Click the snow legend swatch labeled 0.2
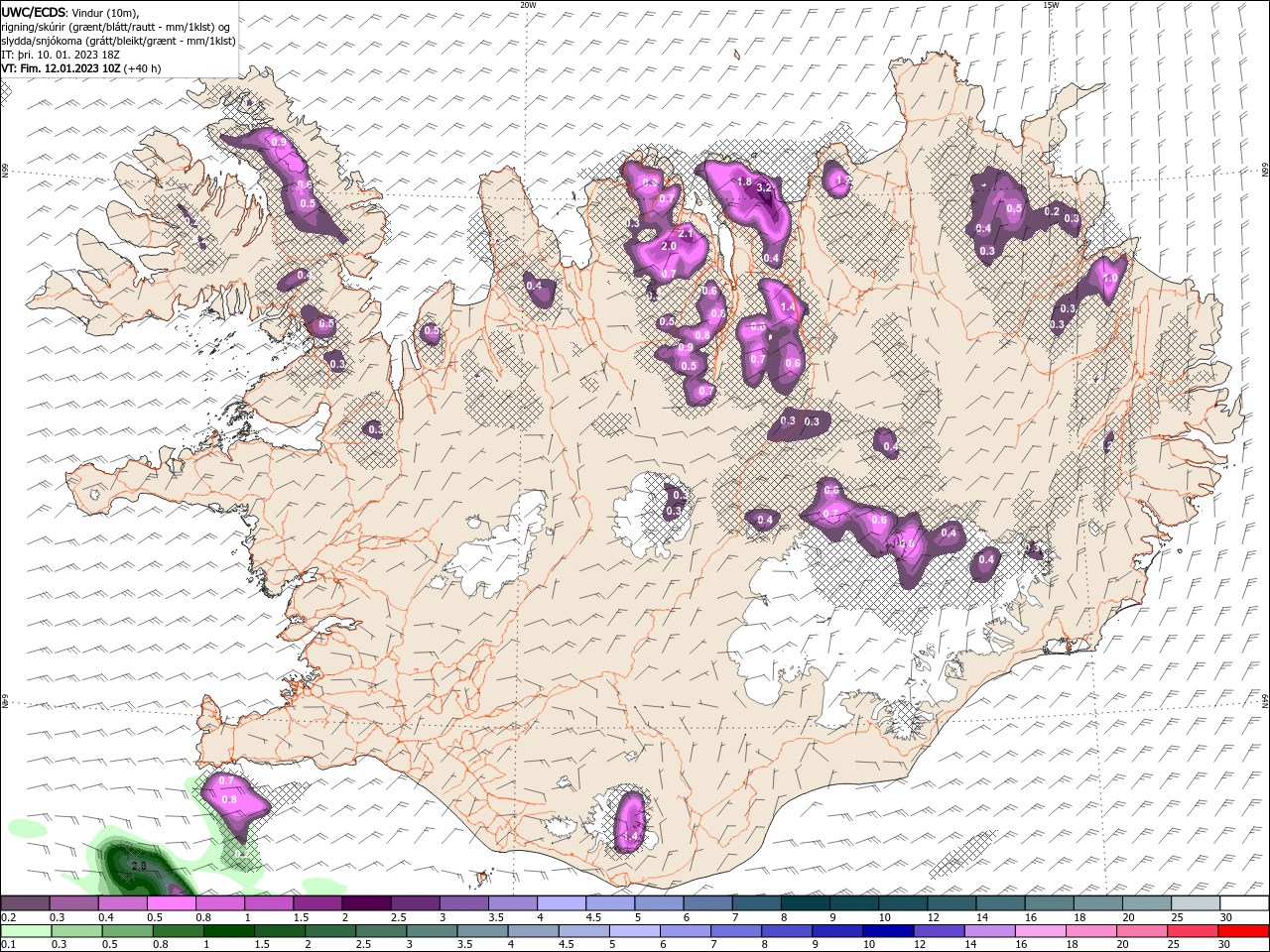The width and height of the screenshot is (1270, 952). pyautogui.click(x=25, y=903)
